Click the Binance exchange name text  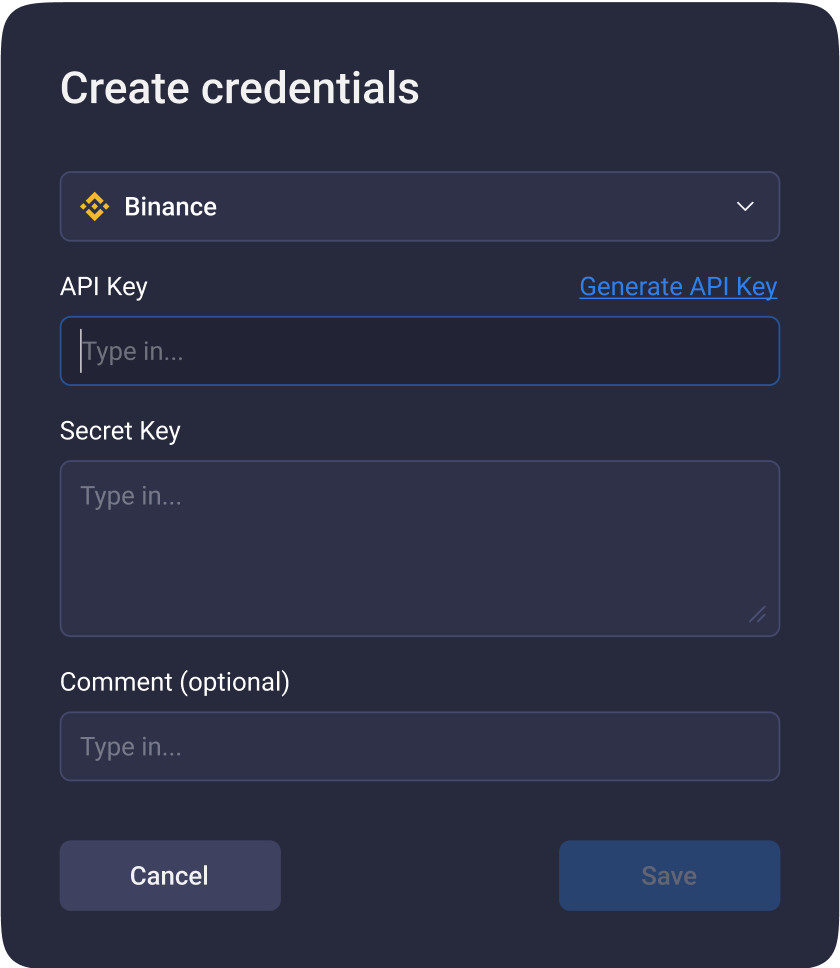click(170, 207)
